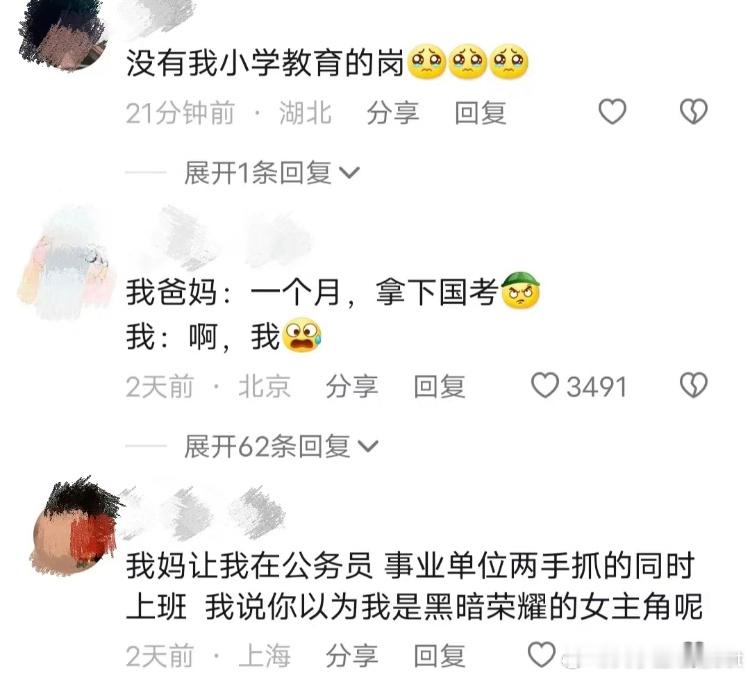The image size is (750, 677).
Task: Expand the 展开1条回复 replies
Action: click(x=271, y=173)
